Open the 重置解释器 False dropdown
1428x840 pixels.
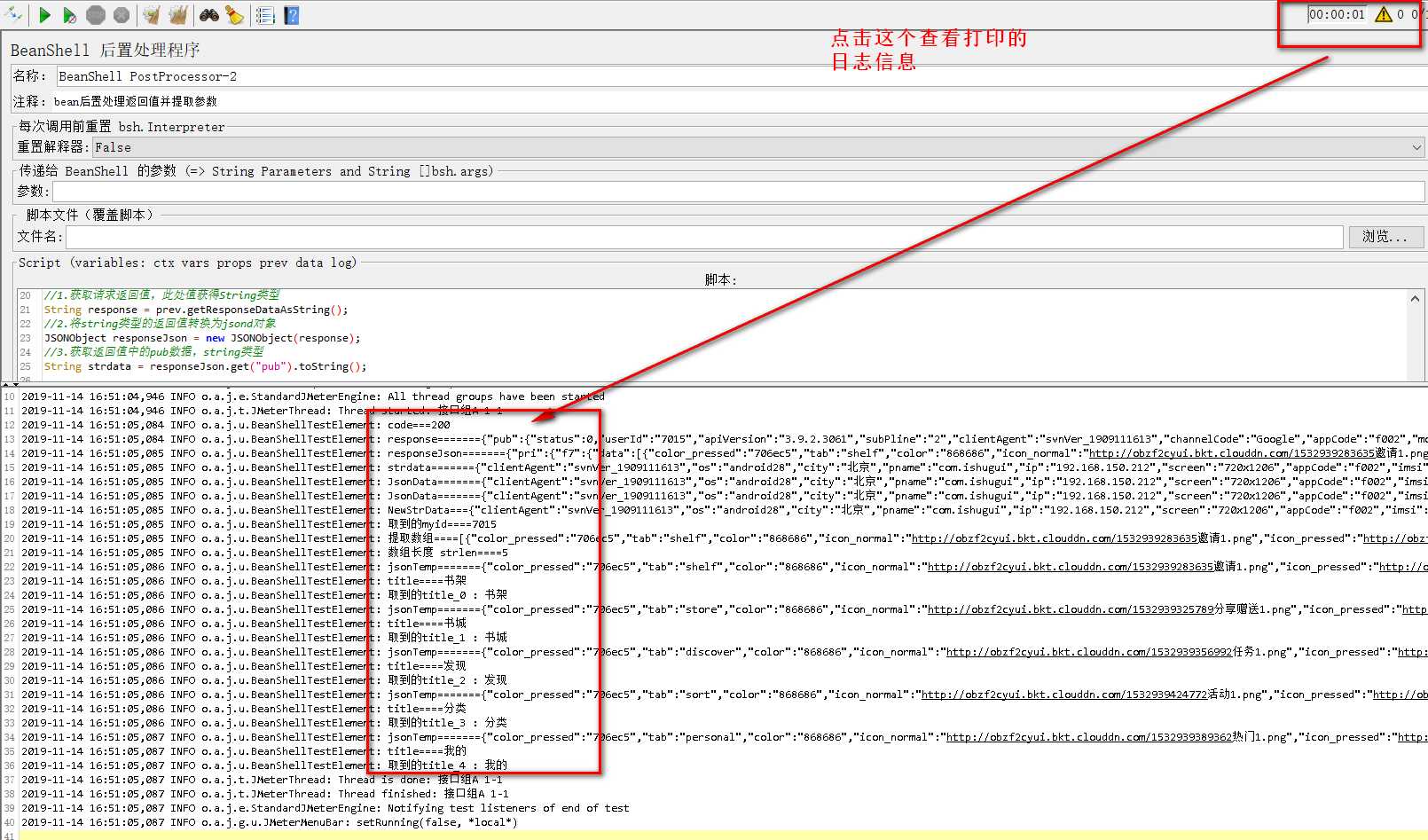click(x=758, y=147)
